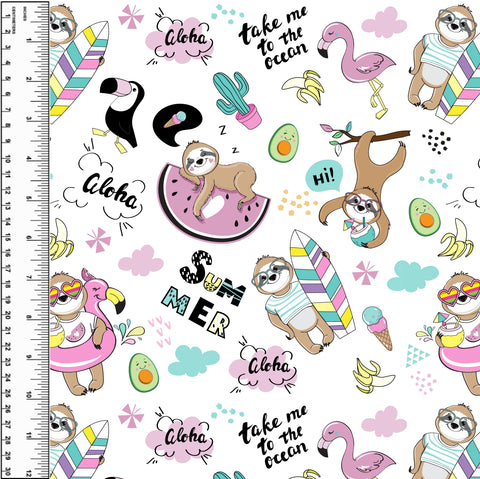Click the two-scoop ice cream cone illustration
Viewport: 480px width, 479px height.
378,328
